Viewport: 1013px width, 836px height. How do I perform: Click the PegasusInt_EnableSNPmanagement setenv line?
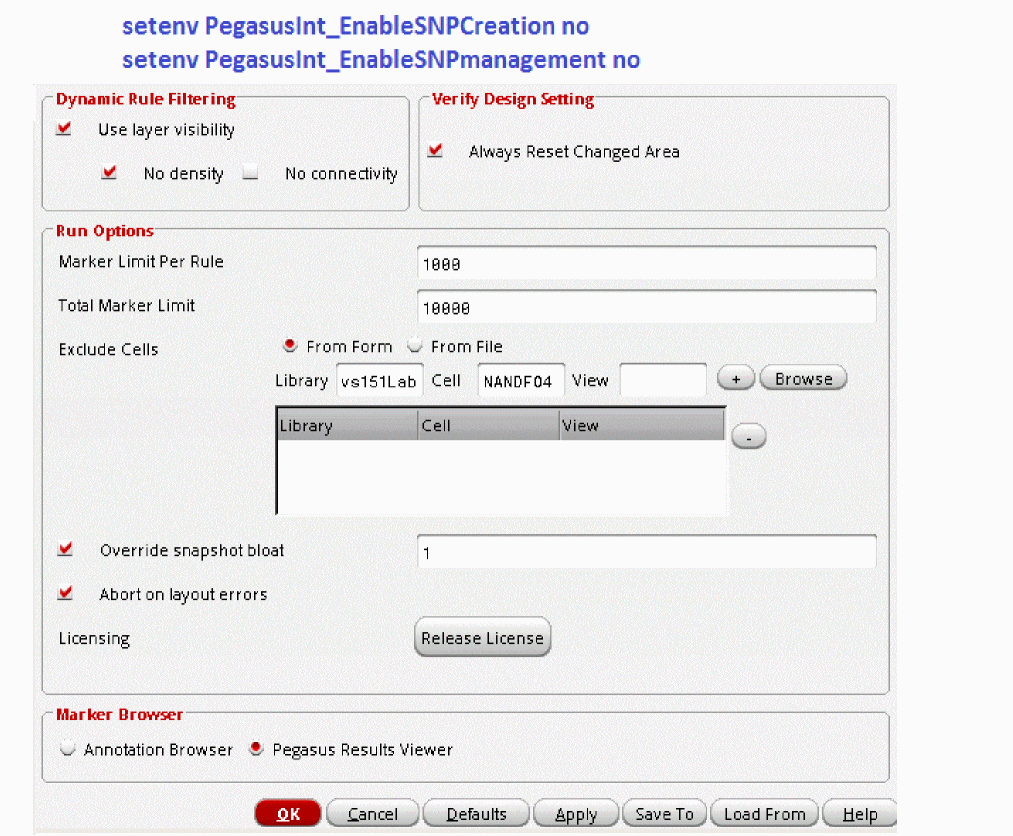coord(381,59)
